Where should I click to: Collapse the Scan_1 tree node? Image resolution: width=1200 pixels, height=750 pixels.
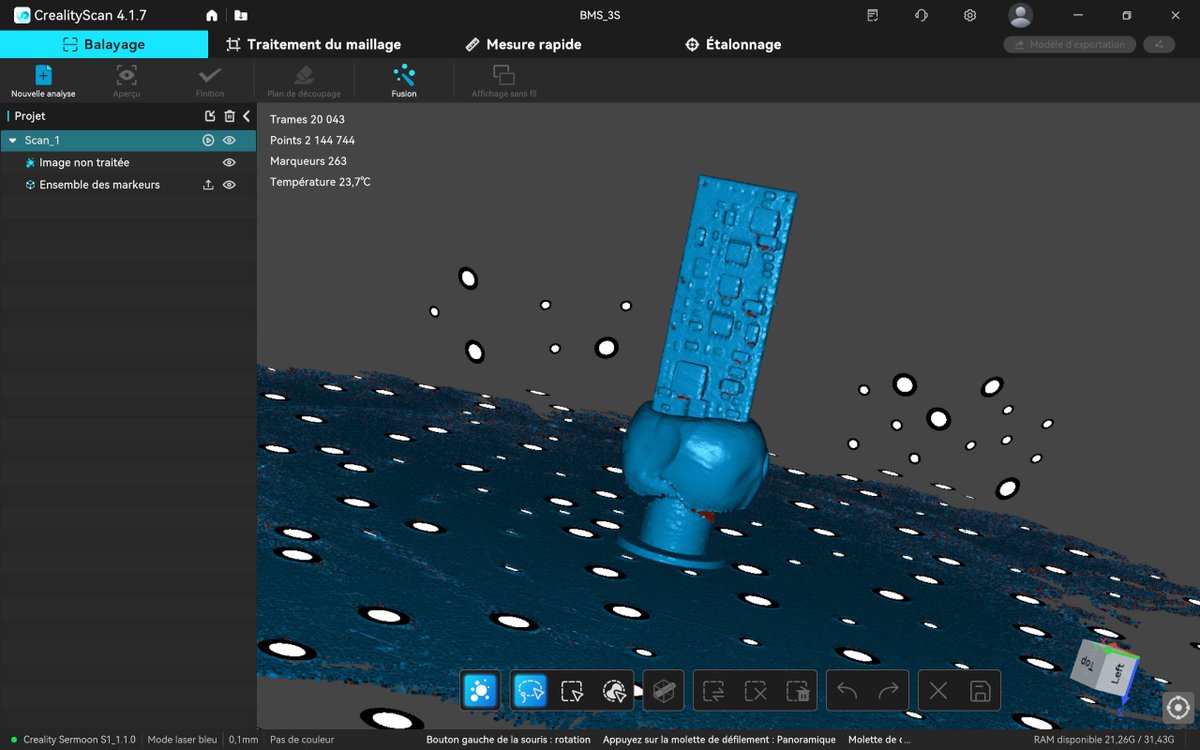10,140
